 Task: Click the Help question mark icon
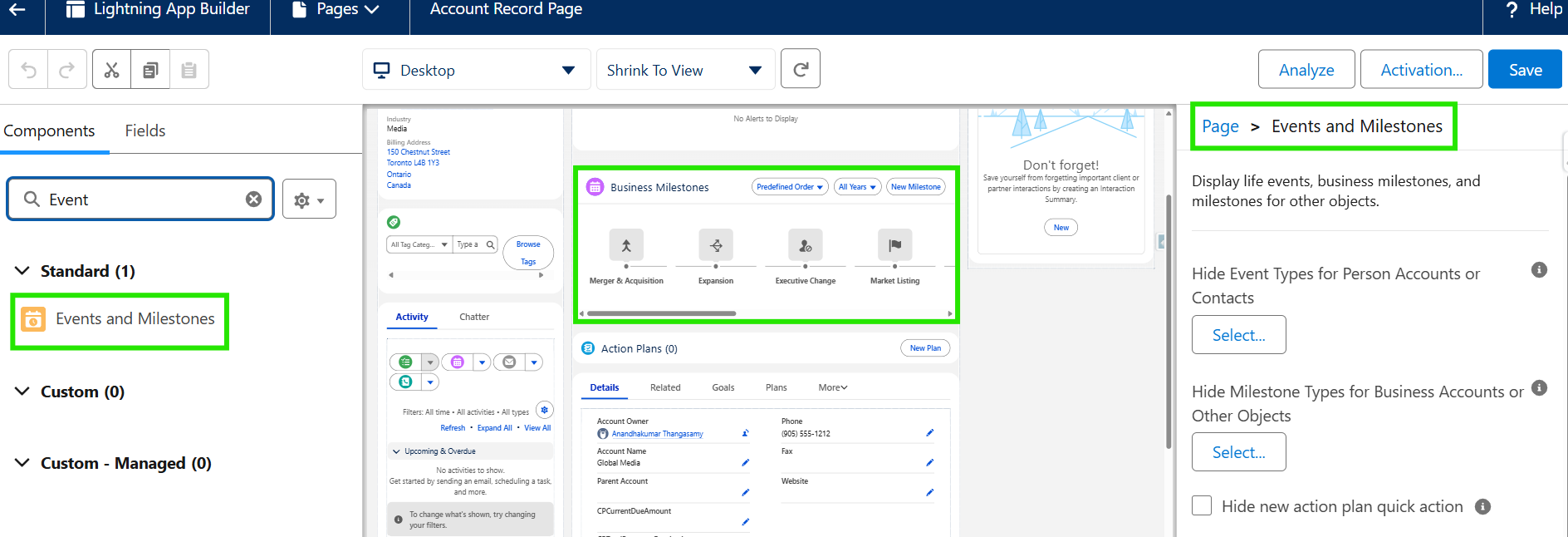pyautogui.click(x=1512, y=9)
